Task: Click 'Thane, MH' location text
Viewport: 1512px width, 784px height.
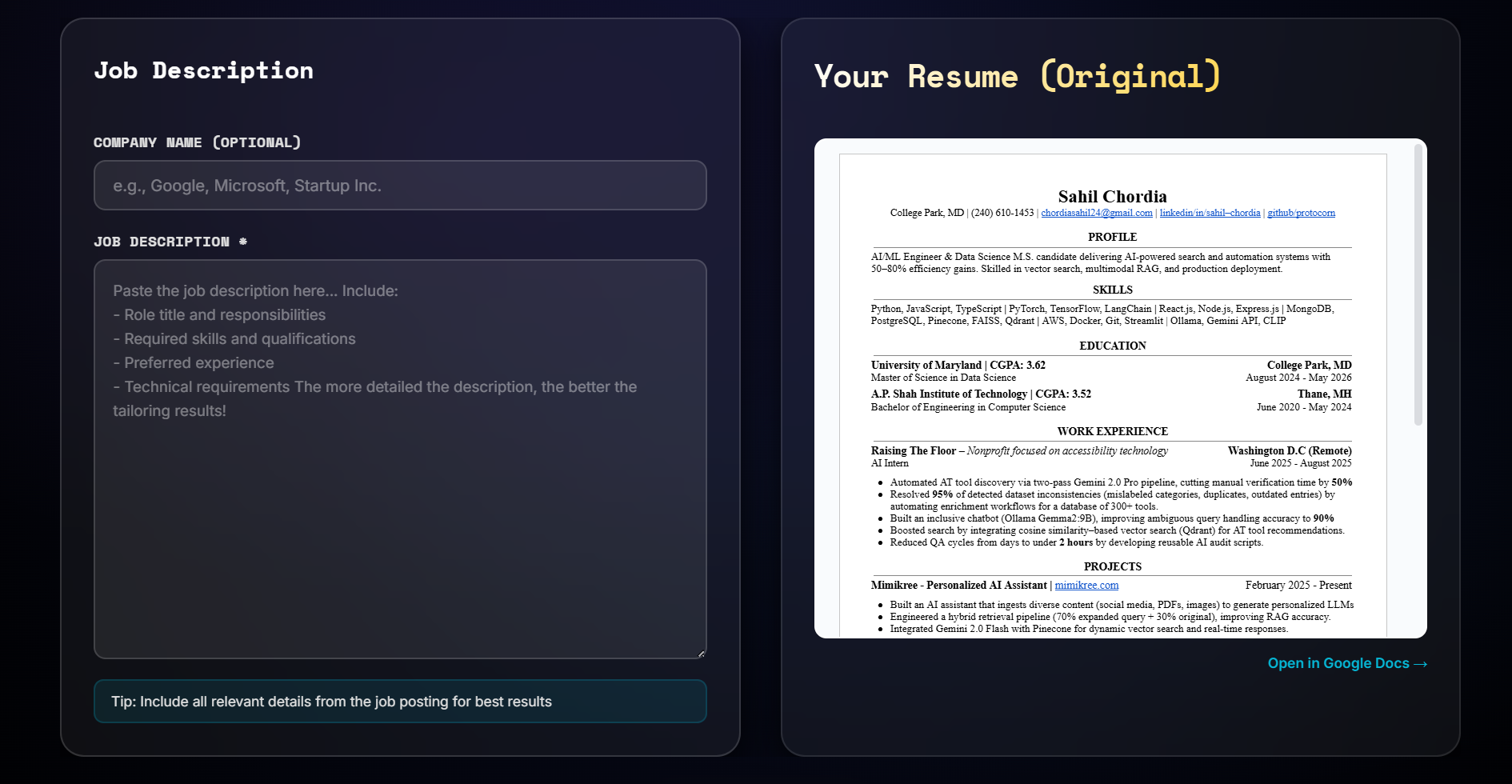Action: coord(1325,394)
